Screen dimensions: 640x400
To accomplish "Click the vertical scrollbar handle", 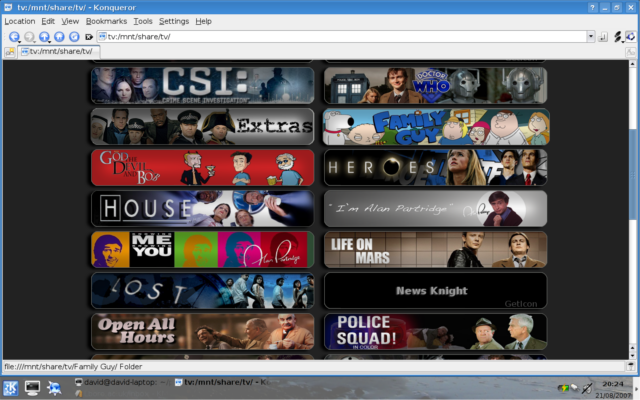I will pyautogui.click(x=633, y=175).
